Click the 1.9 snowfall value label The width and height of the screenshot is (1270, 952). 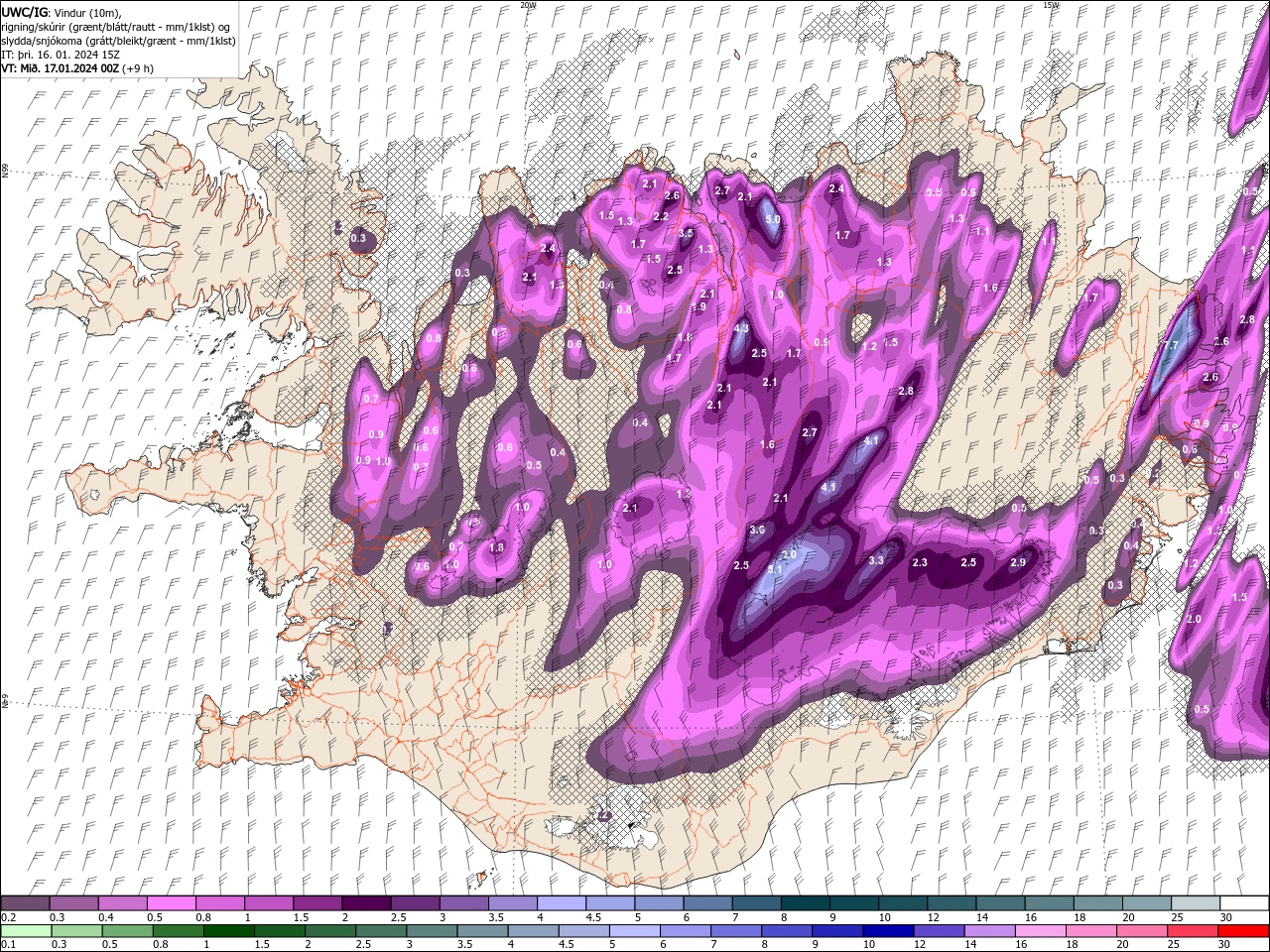click(698, 307)
